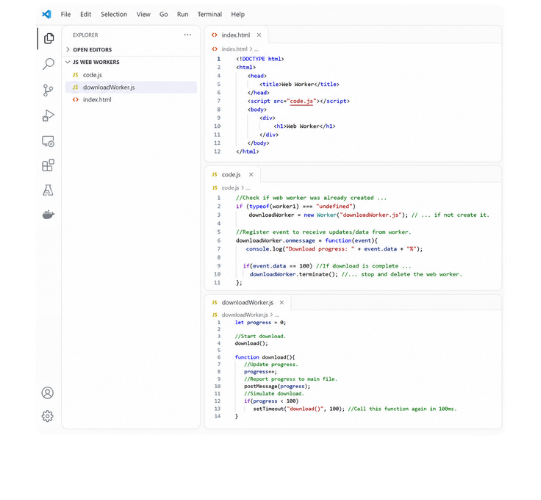
Task: Select the downloadWorker.js editor tab
Action: (247, 303)
